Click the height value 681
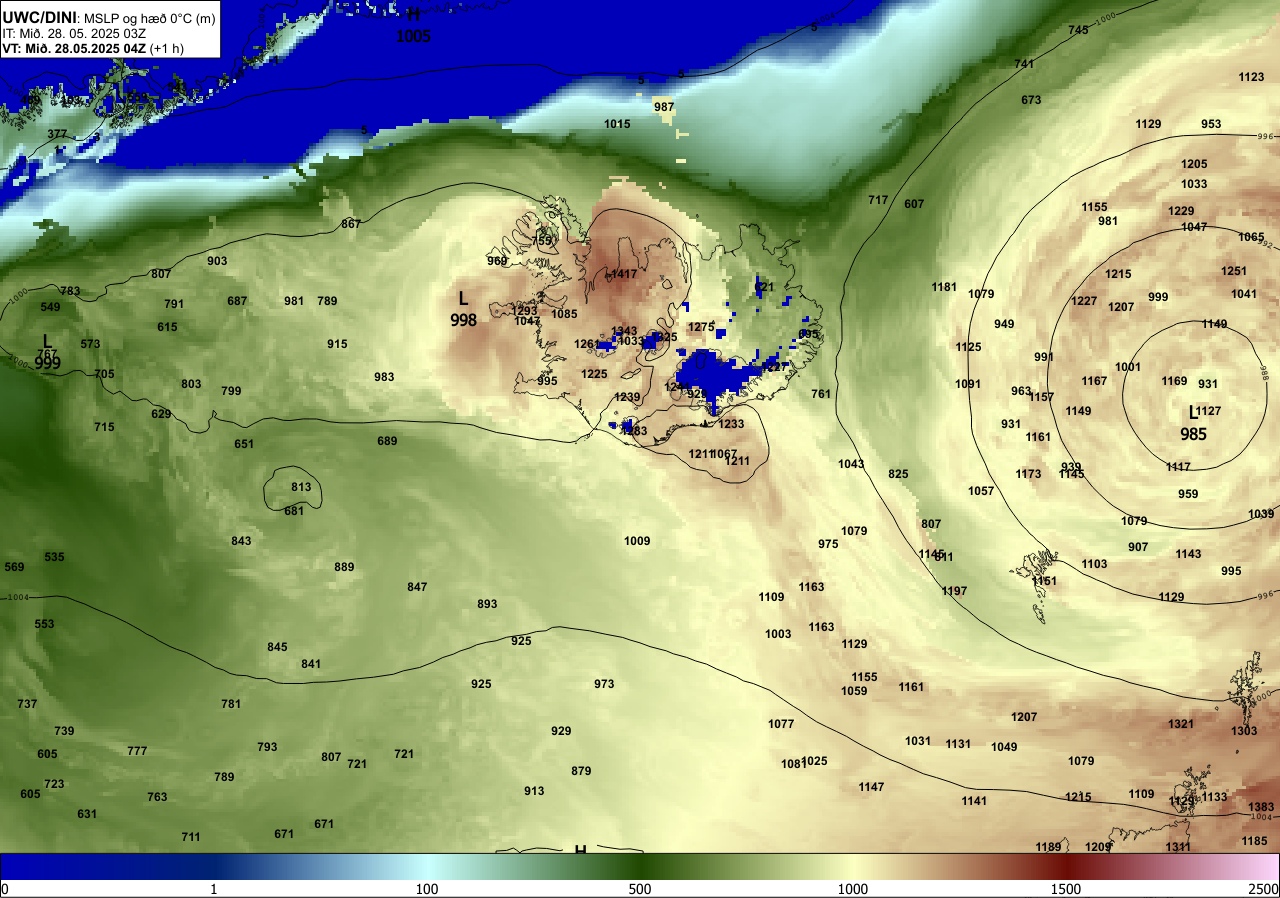1280x898 pixels. [294, 511]
